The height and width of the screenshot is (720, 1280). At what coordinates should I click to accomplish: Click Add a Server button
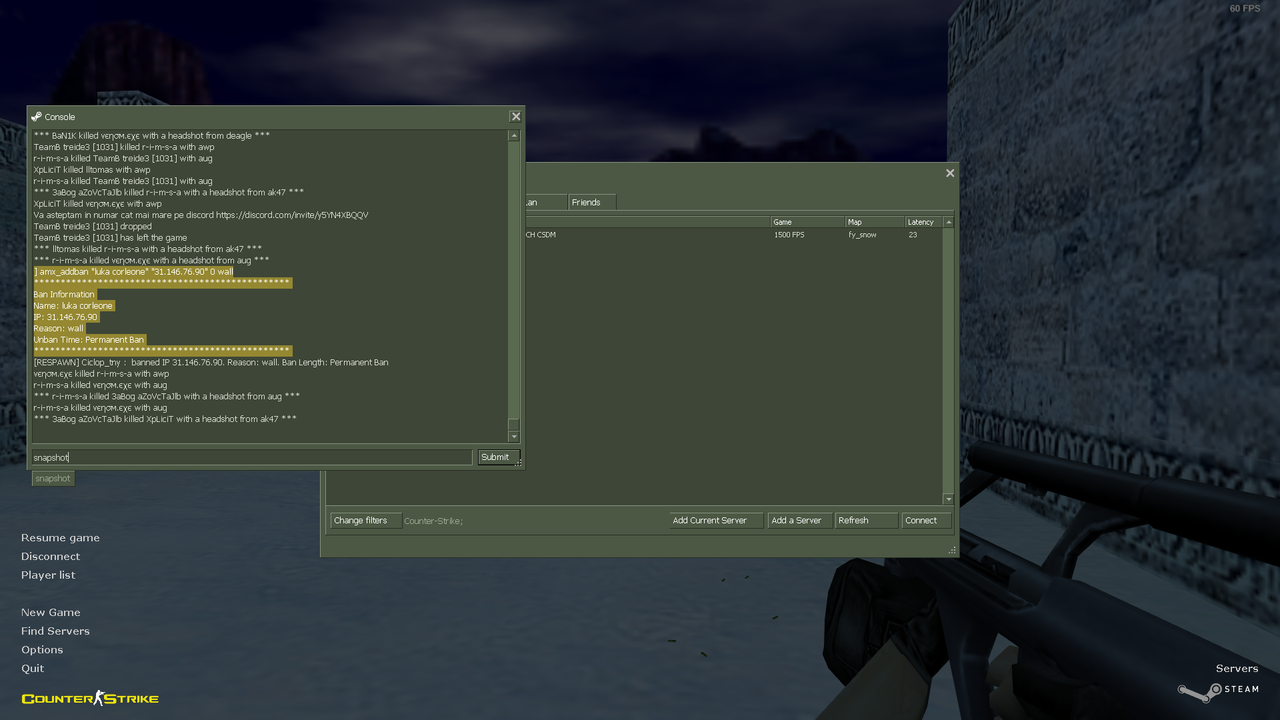coord(799,520)
